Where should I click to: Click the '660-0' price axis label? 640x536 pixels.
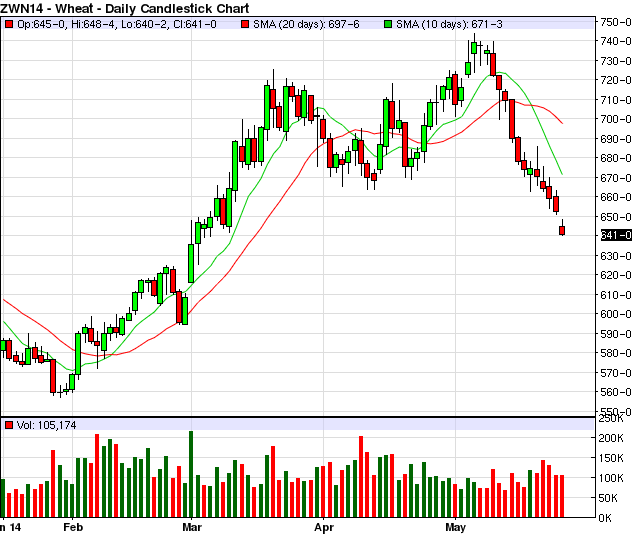pos(616,197)
